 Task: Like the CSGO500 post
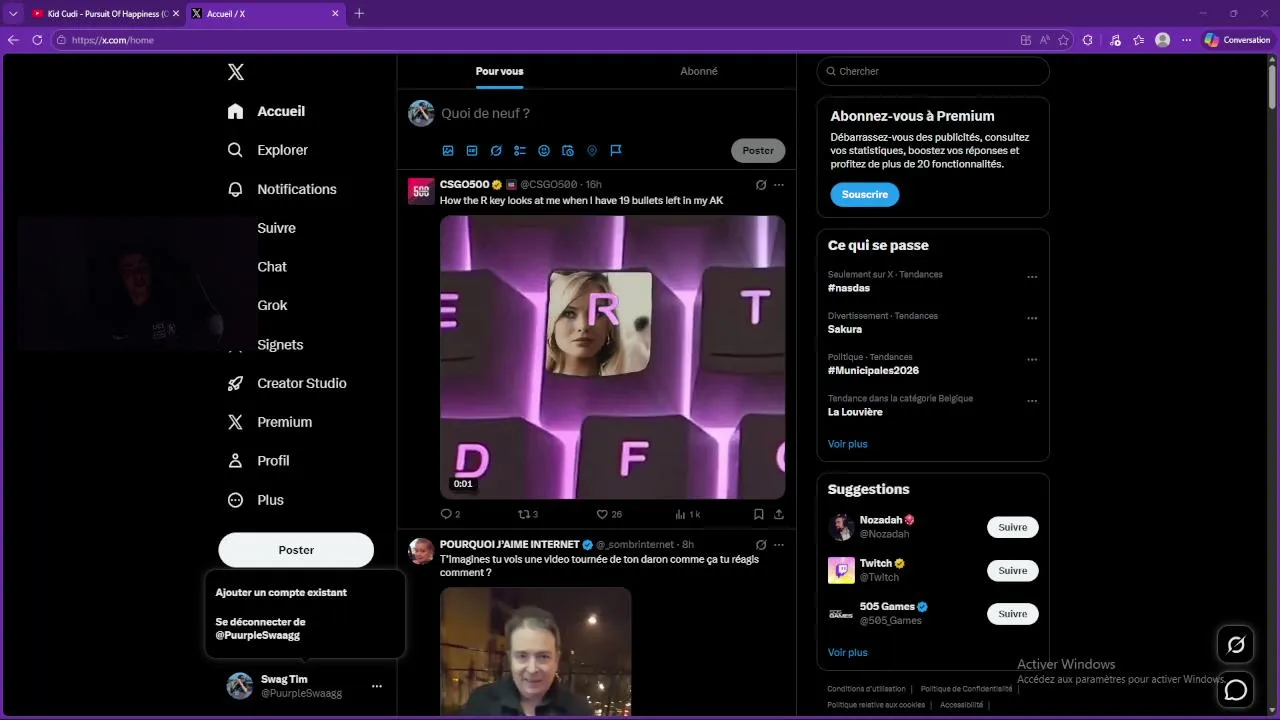pyautogui.click(x=609, y=514)
